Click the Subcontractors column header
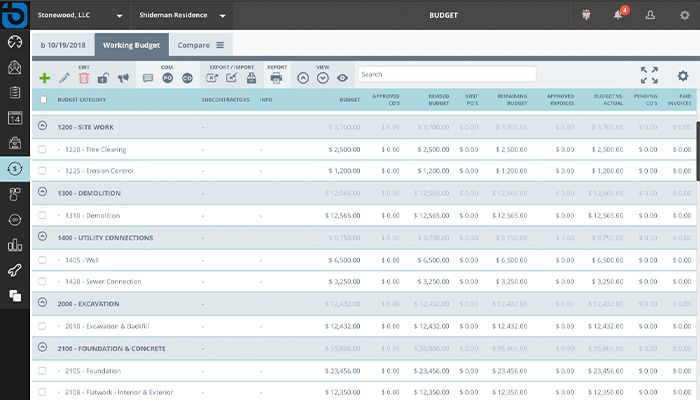This screenshot has height=400, width=700. tap(225, 100)
